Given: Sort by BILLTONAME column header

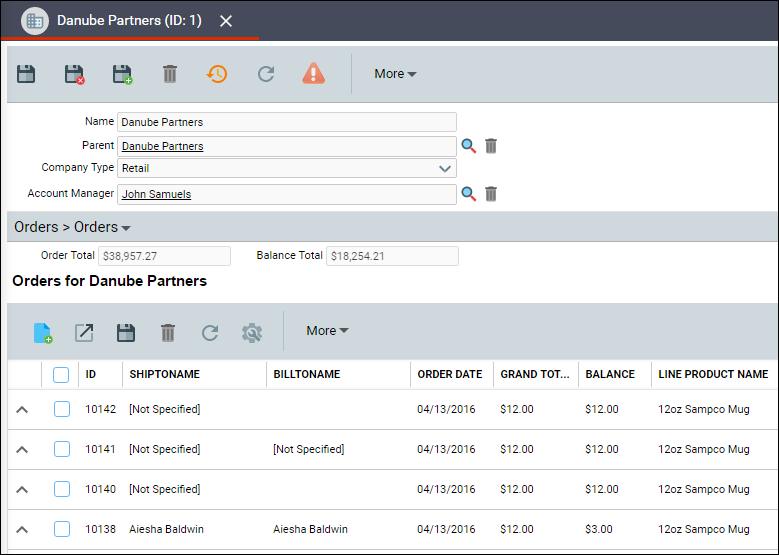Looking at the screenshot, I should tap(307, 374).
